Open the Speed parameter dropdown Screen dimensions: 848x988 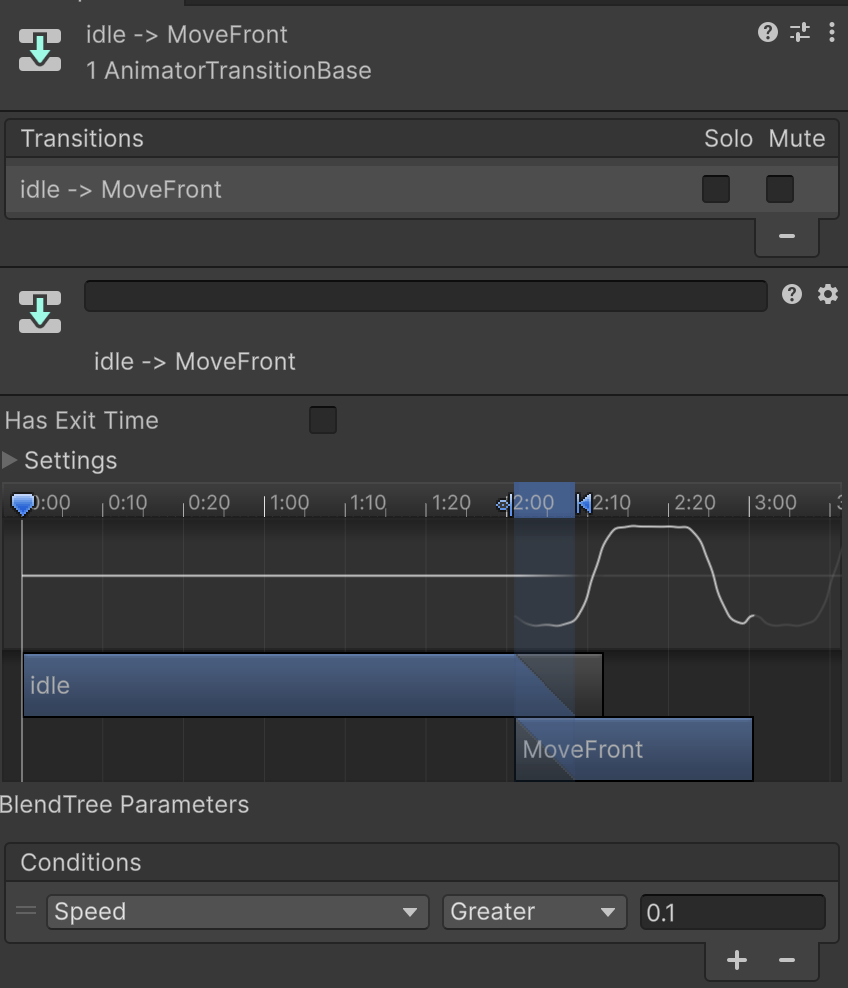238,912
